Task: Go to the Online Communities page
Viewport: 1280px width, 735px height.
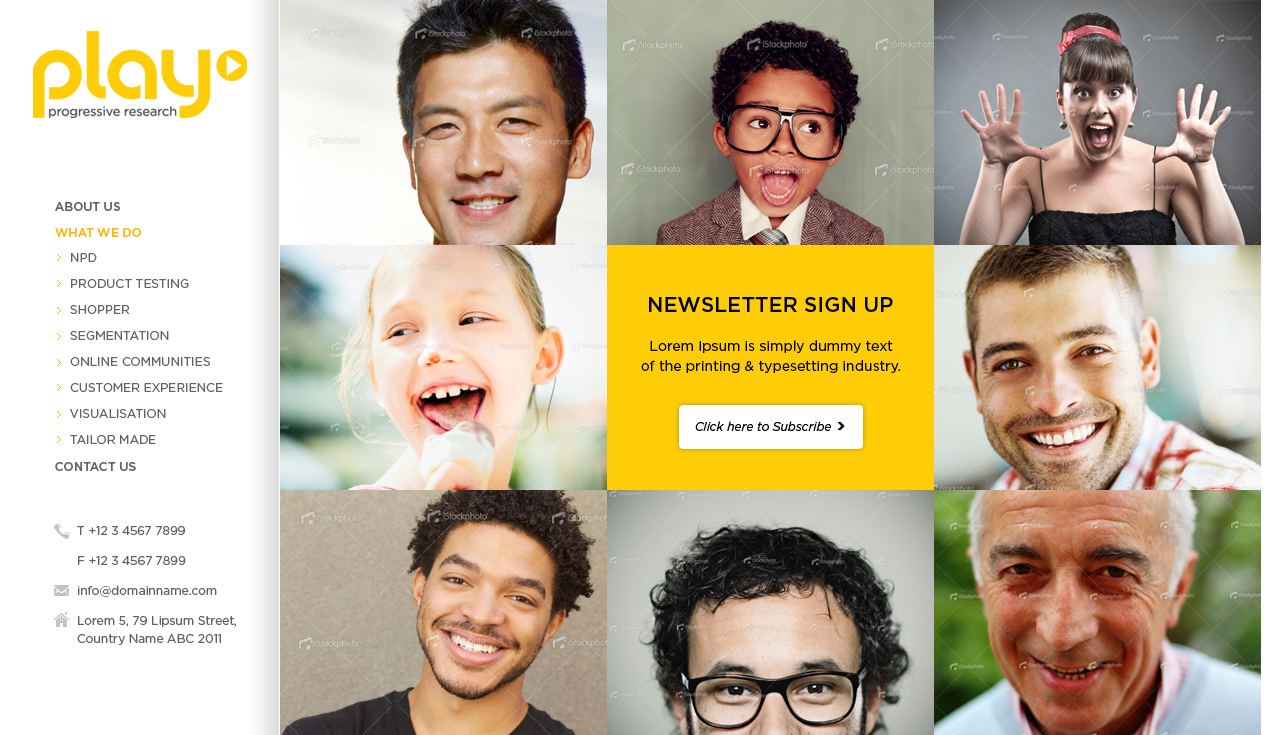Action: [140, 362]
